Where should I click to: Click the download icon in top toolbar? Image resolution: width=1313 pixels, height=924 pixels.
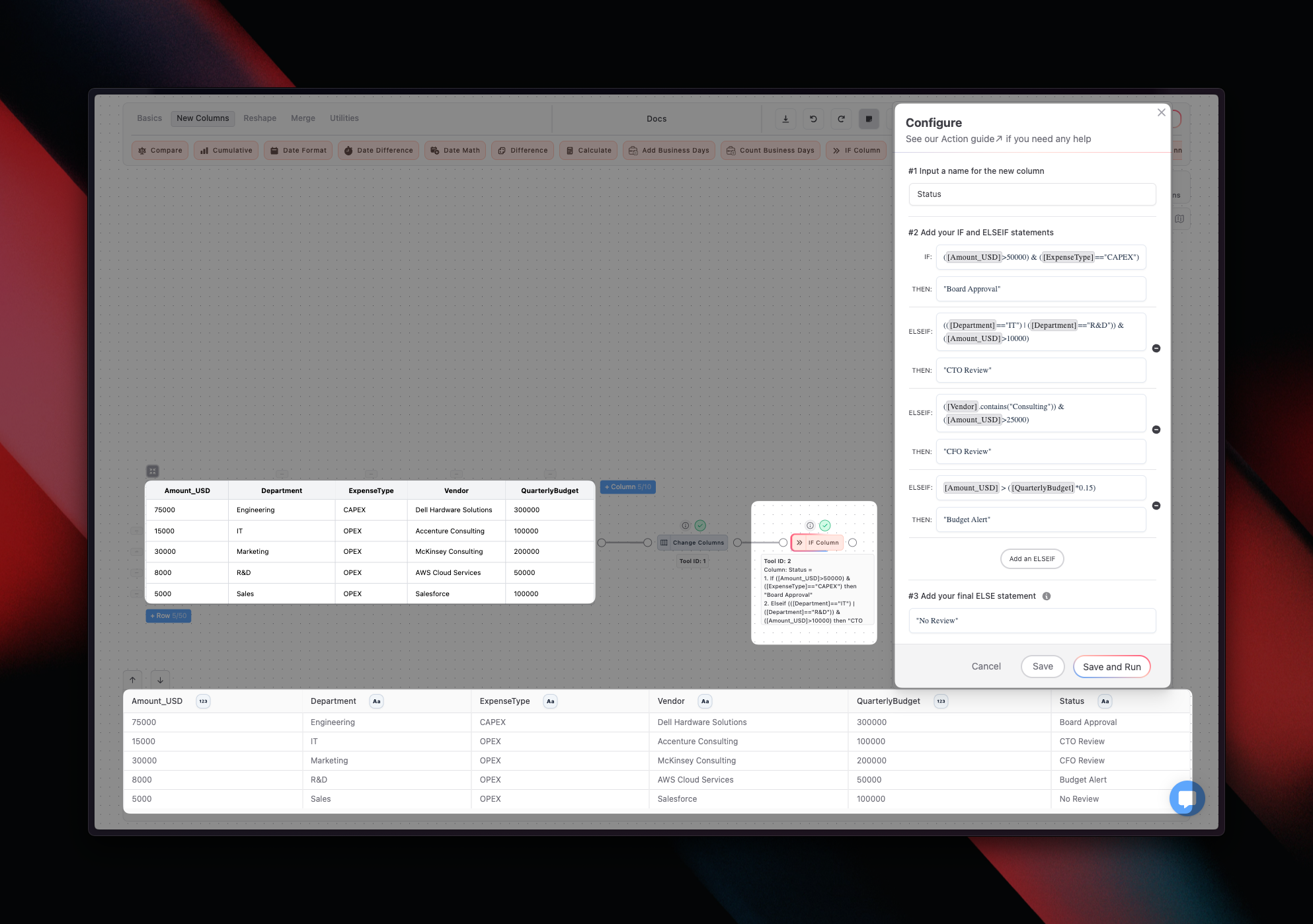tap(785, 119)
